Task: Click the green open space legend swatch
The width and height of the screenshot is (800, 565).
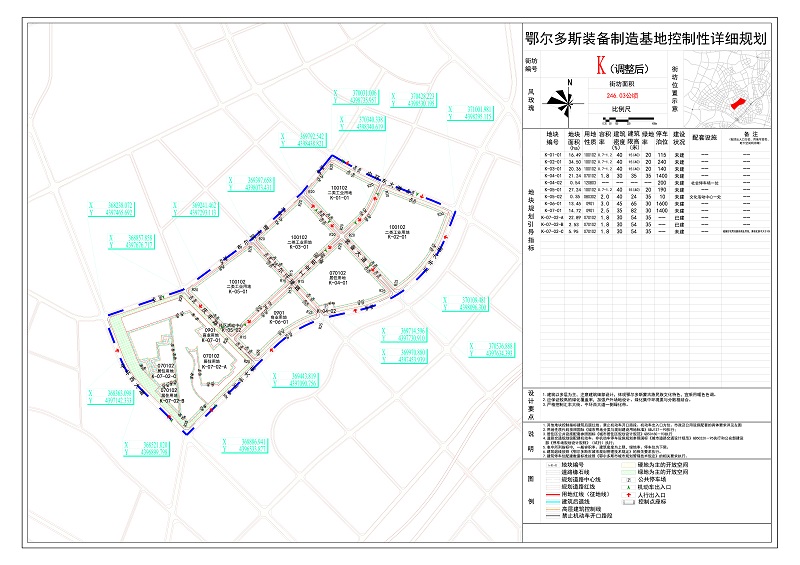Action: click(629, 473)
